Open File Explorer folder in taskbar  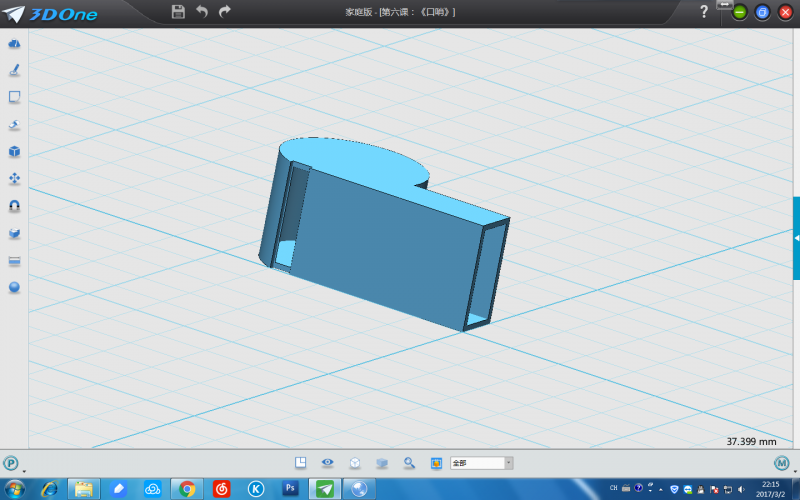coord(84,489)
